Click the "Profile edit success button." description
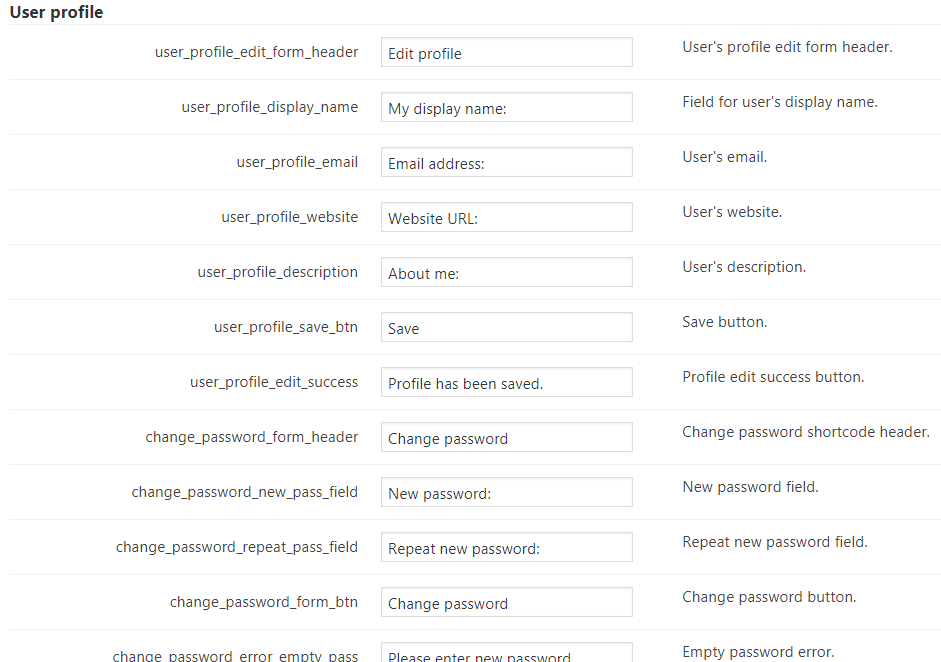 [773, 377]
